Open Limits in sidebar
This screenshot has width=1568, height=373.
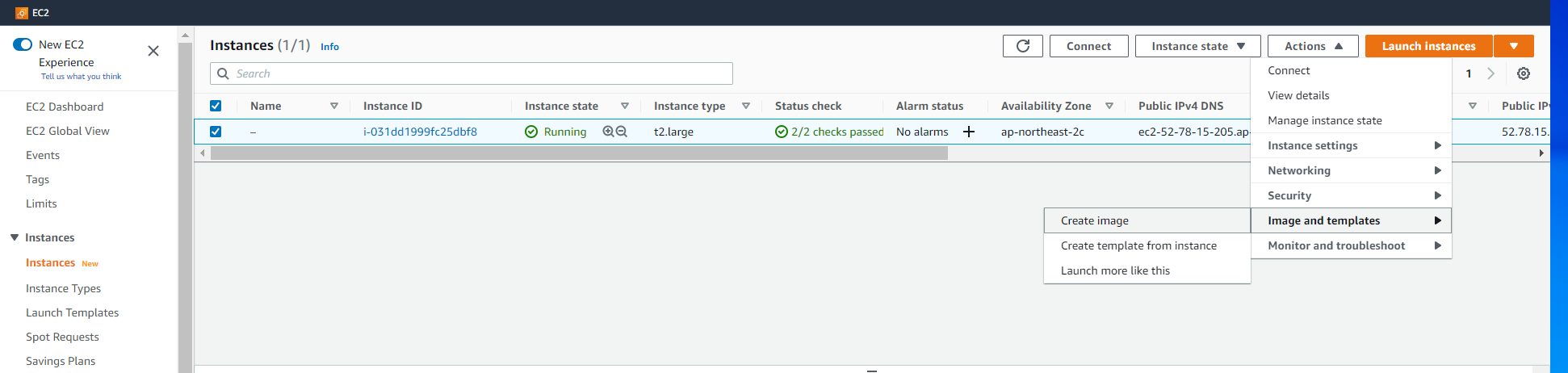pyautogui.click(x=41, y=203)
